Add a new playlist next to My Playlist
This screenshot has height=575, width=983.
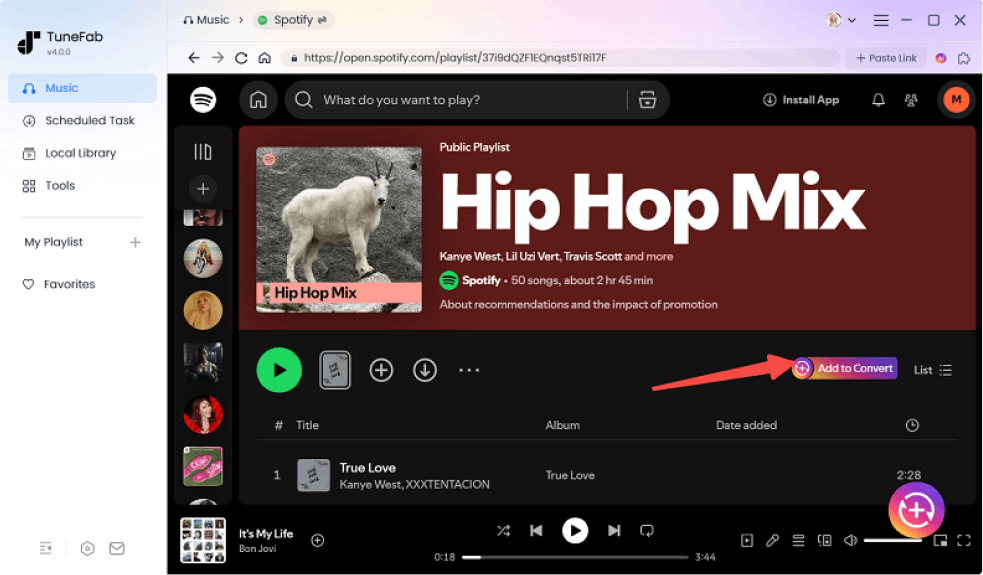tap(135, 242)
